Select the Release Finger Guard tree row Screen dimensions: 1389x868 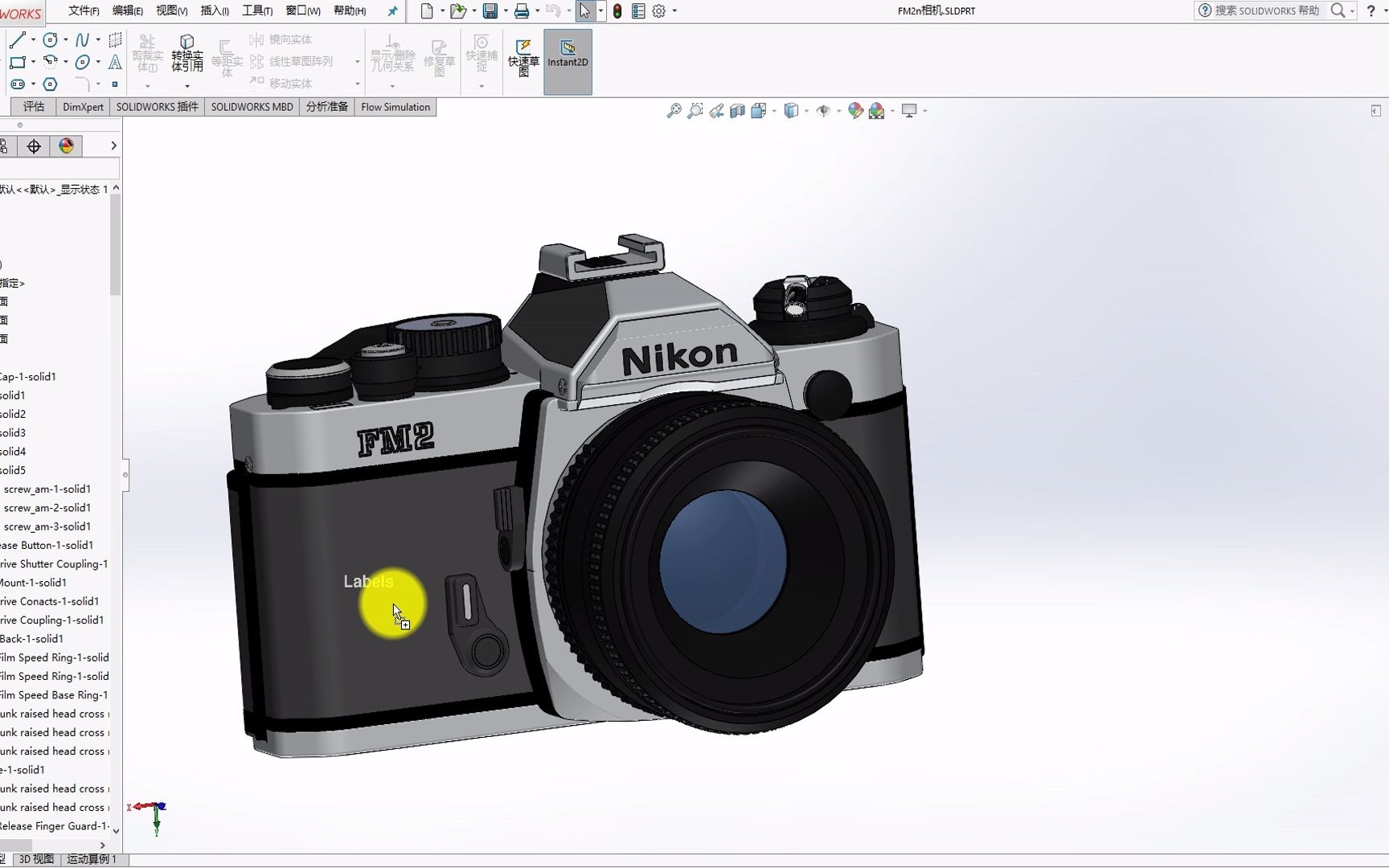coord(54,826)
